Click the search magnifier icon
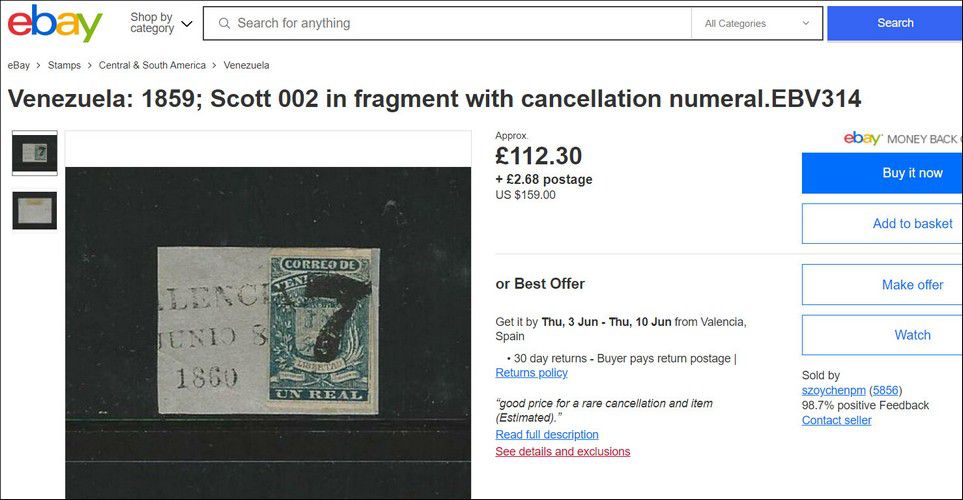The height and width of the screenshot is (500, 963). [224, 23]
